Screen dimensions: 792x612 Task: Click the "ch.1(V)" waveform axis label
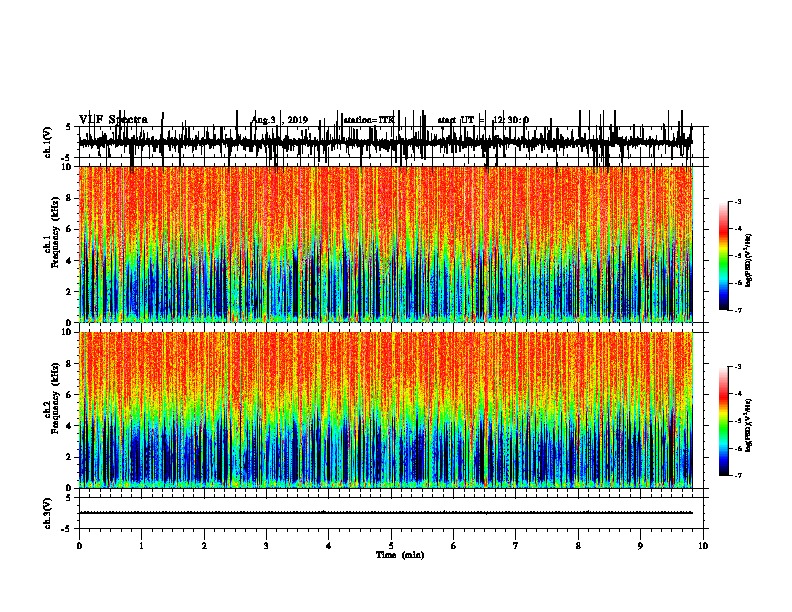47,142
